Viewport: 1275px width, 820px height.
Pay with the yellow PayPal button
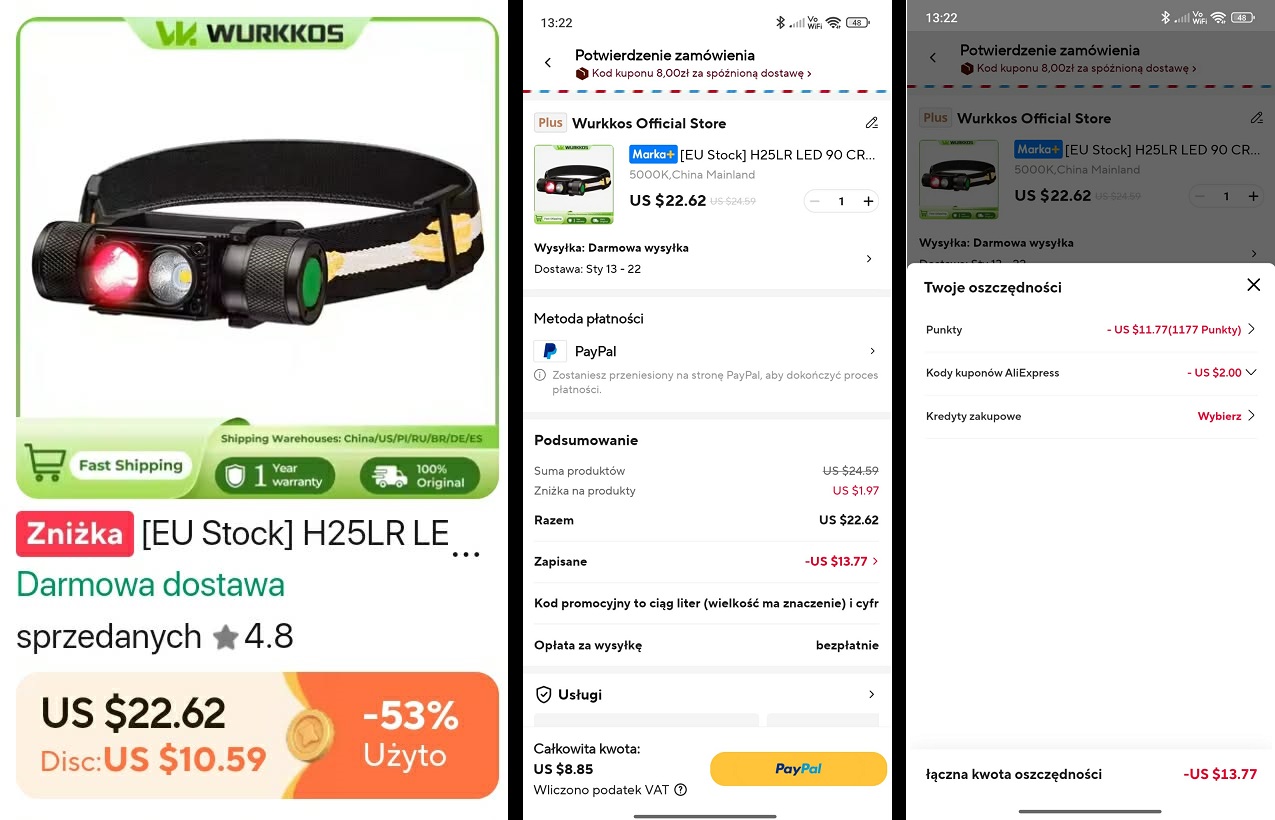pyautogui.click(x=798, y=769)
